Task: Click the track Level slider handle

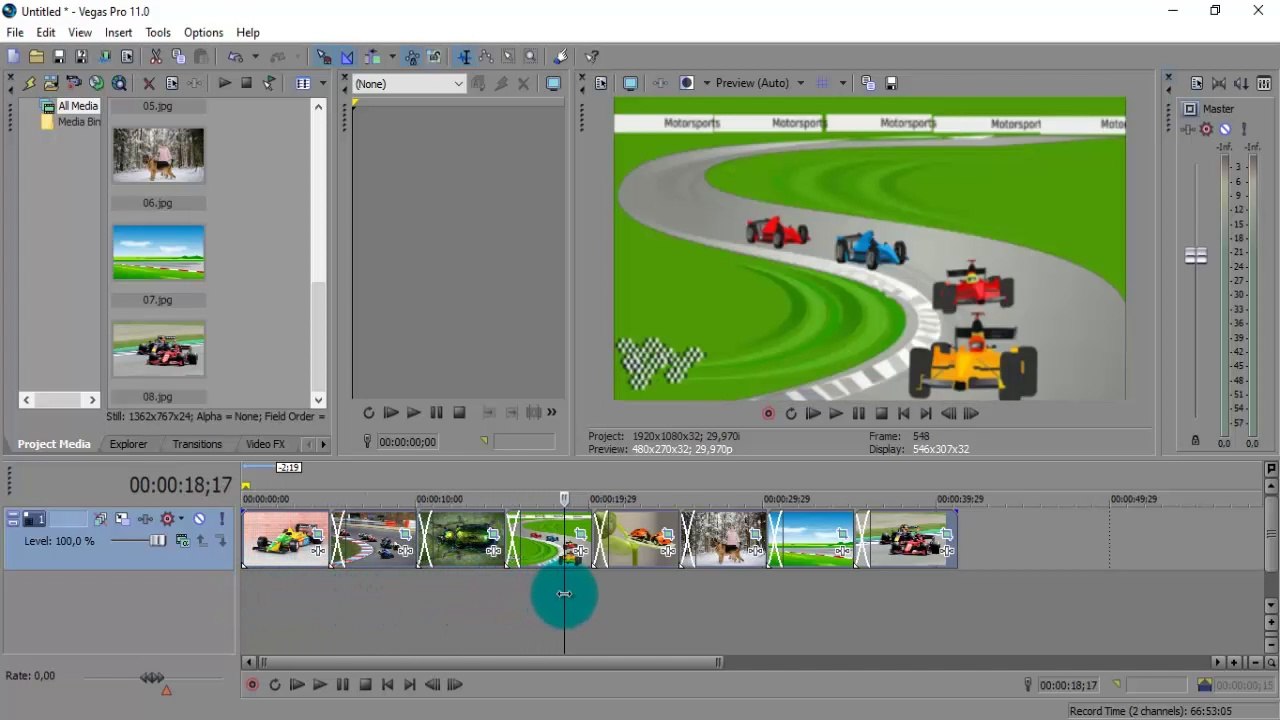Action: 157,541
